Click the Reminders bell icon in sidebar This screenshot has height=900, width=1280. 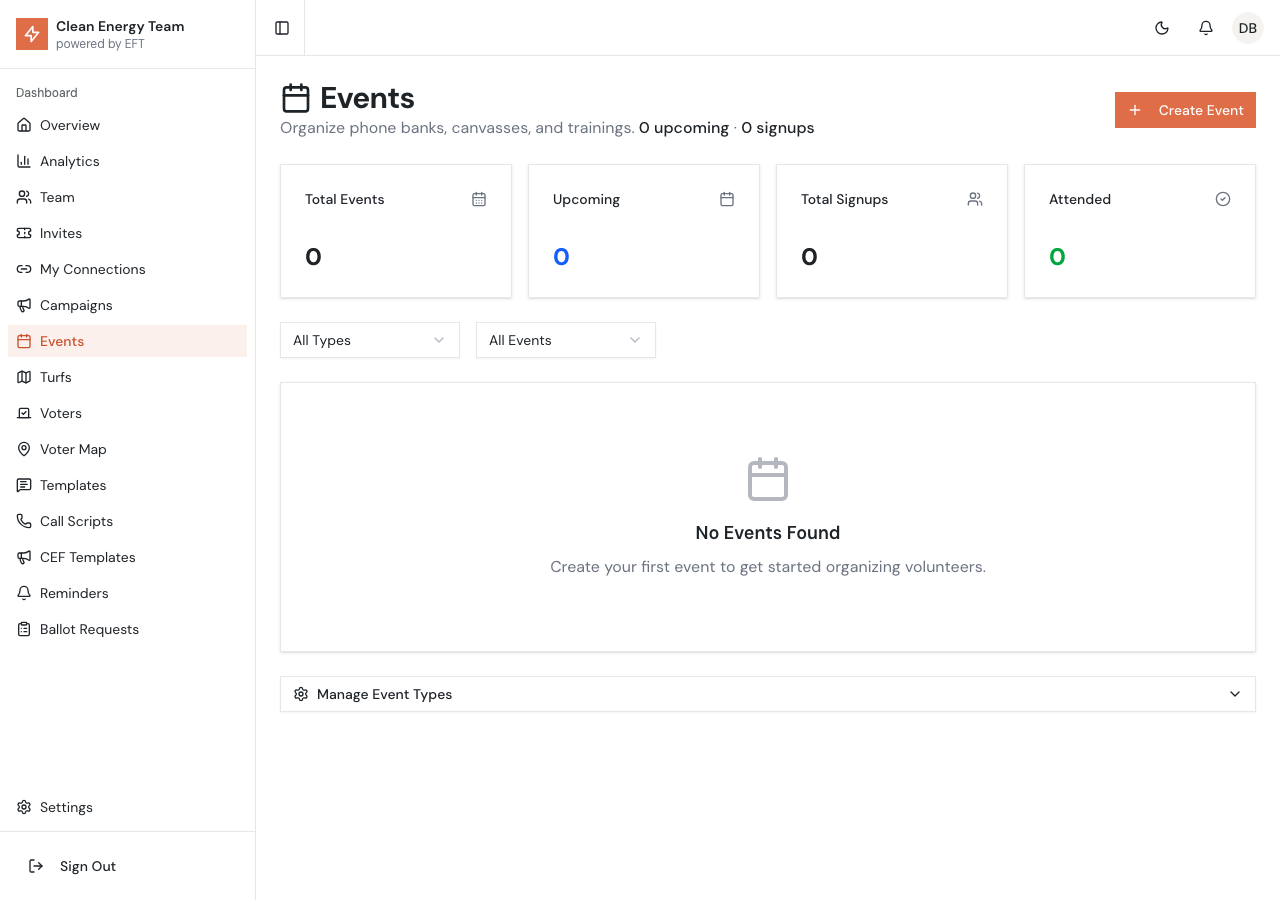tap(24, 593)
